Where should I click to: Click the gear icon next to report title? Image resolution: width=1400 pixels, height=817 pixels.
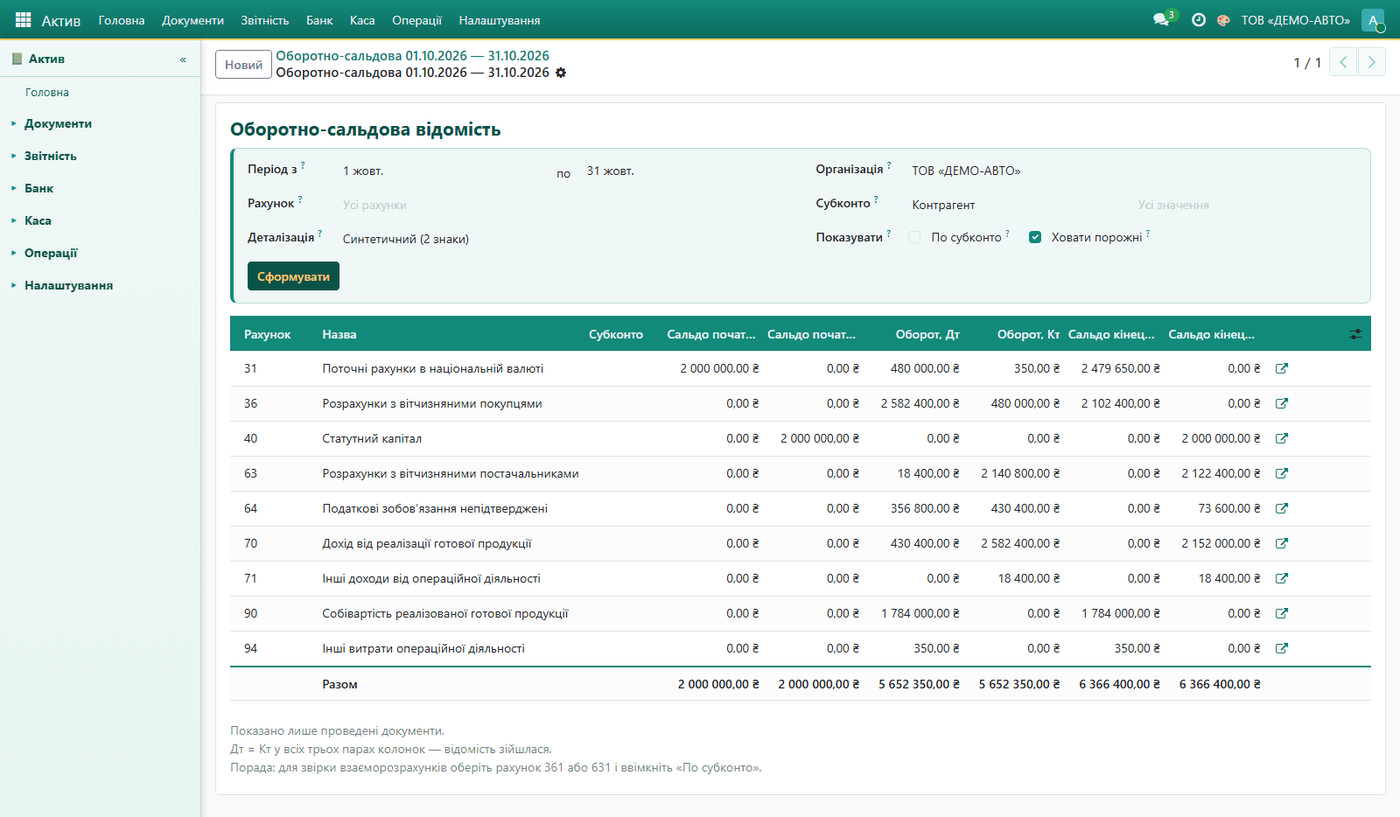click(560, 73)
